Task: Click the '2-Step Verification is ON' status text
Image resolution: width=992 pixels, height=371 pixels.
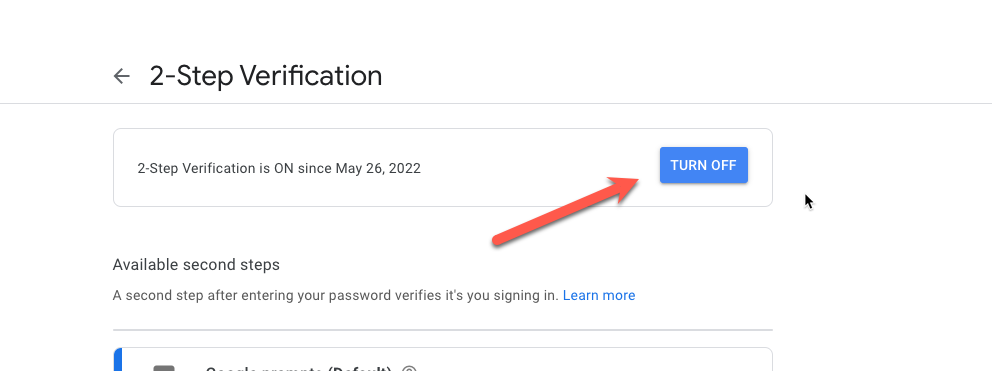Action: tap(279, 168)
